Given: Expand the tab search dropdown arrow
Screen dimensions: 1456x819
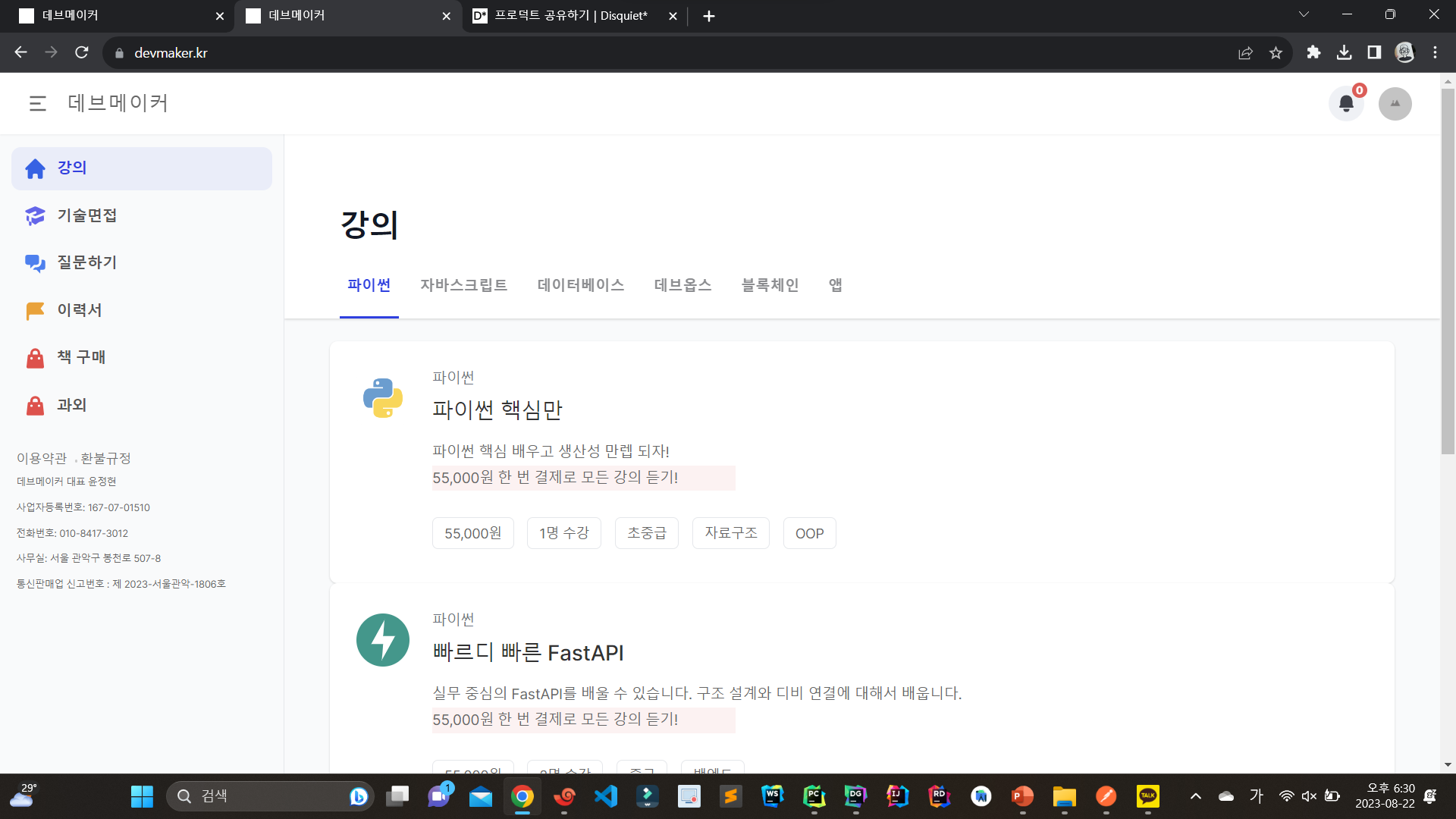Looking at the screenshot, I should (x=1304, y=14).
